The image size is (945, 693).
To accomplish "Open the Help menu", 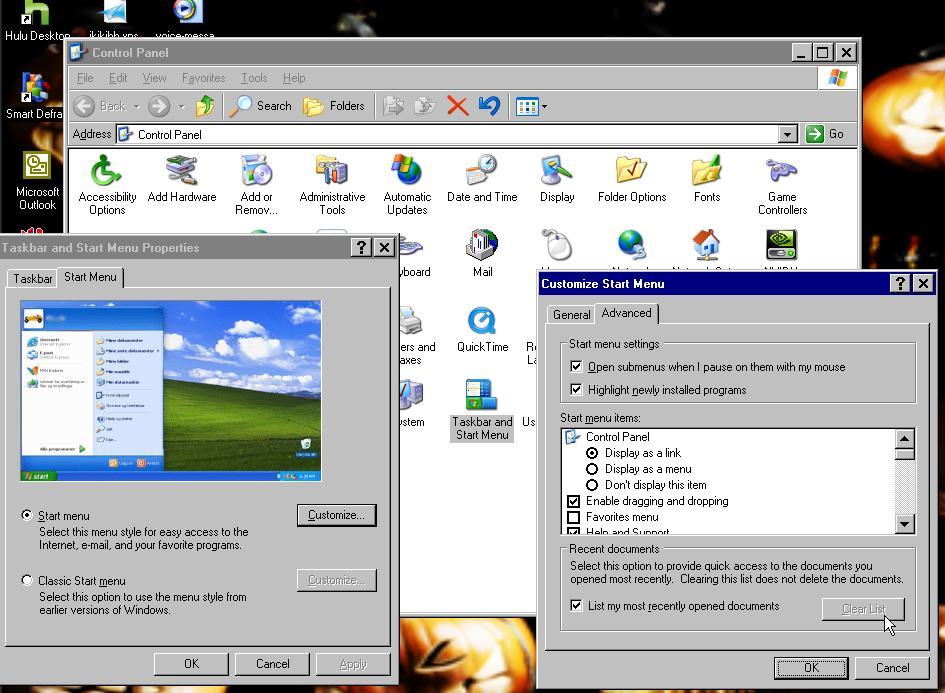I will click(294, 78).
